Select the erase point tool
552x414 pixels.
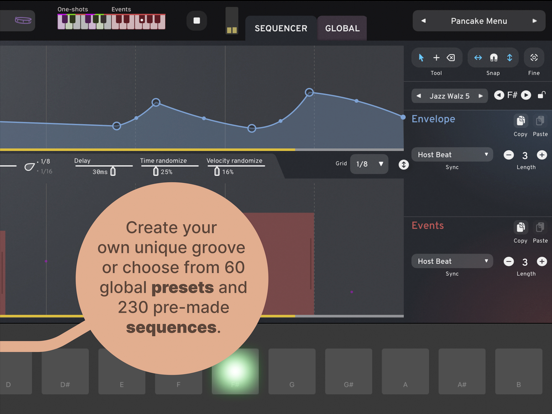tap(451, 58)
